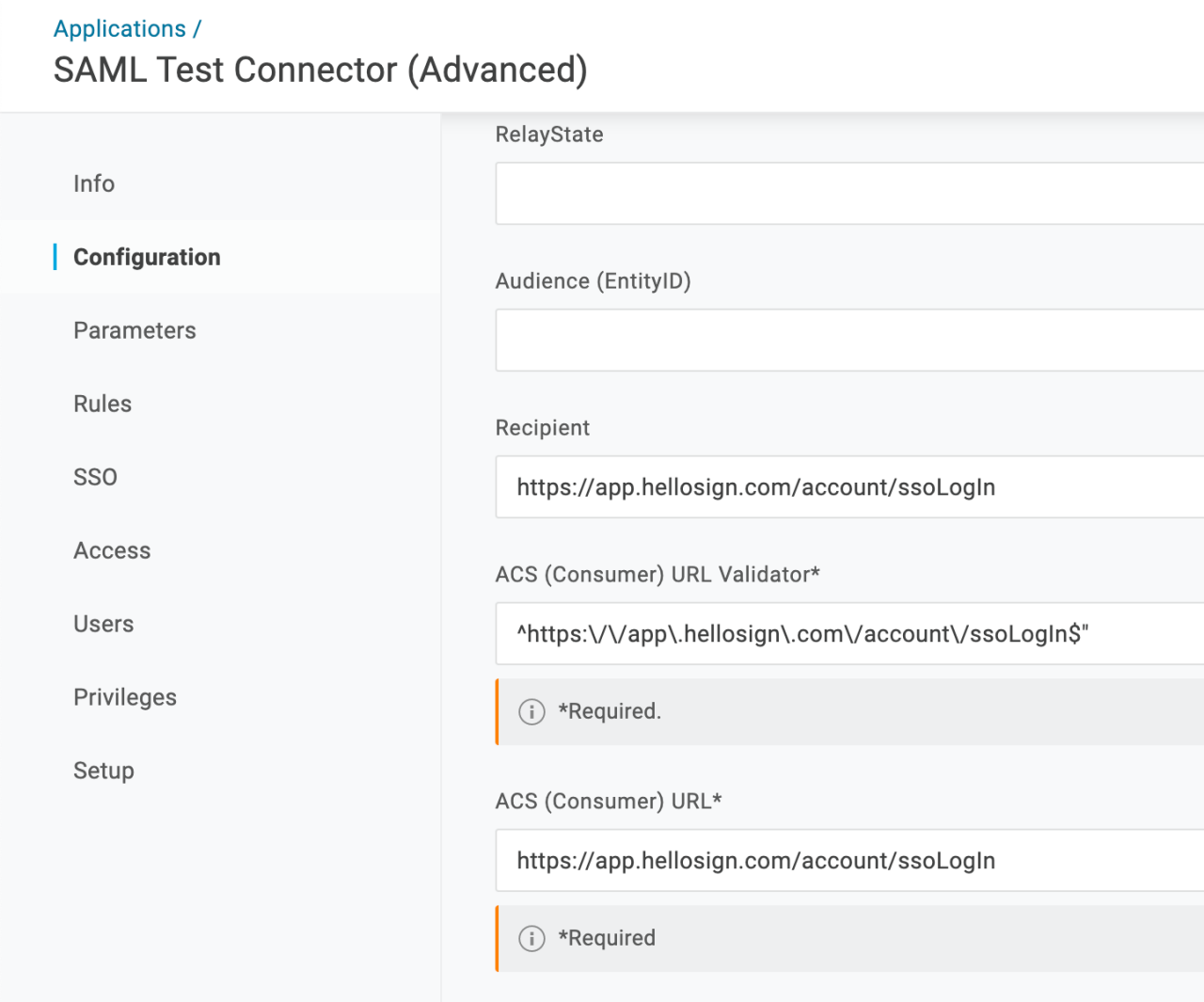This screenshot has width=1204, height=1002.
Task: Click the SAML Test Connector page title
Action: pyautogui.click(x=321, y=70)
